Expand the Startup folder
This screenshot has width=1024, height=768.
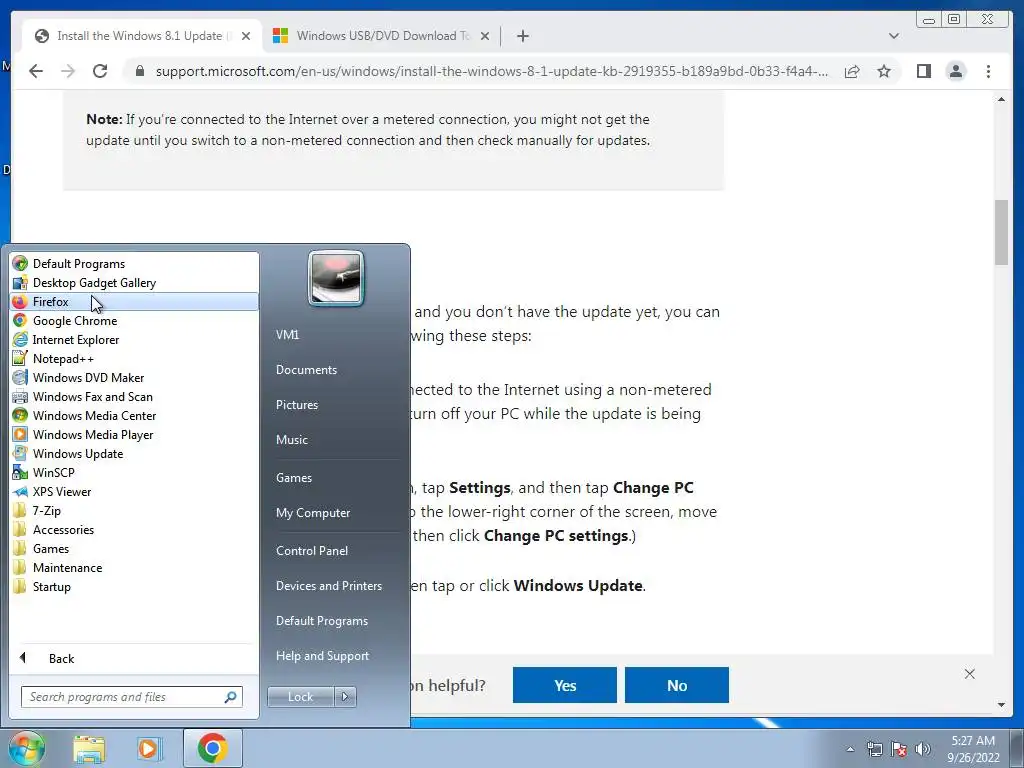point(134,586)
